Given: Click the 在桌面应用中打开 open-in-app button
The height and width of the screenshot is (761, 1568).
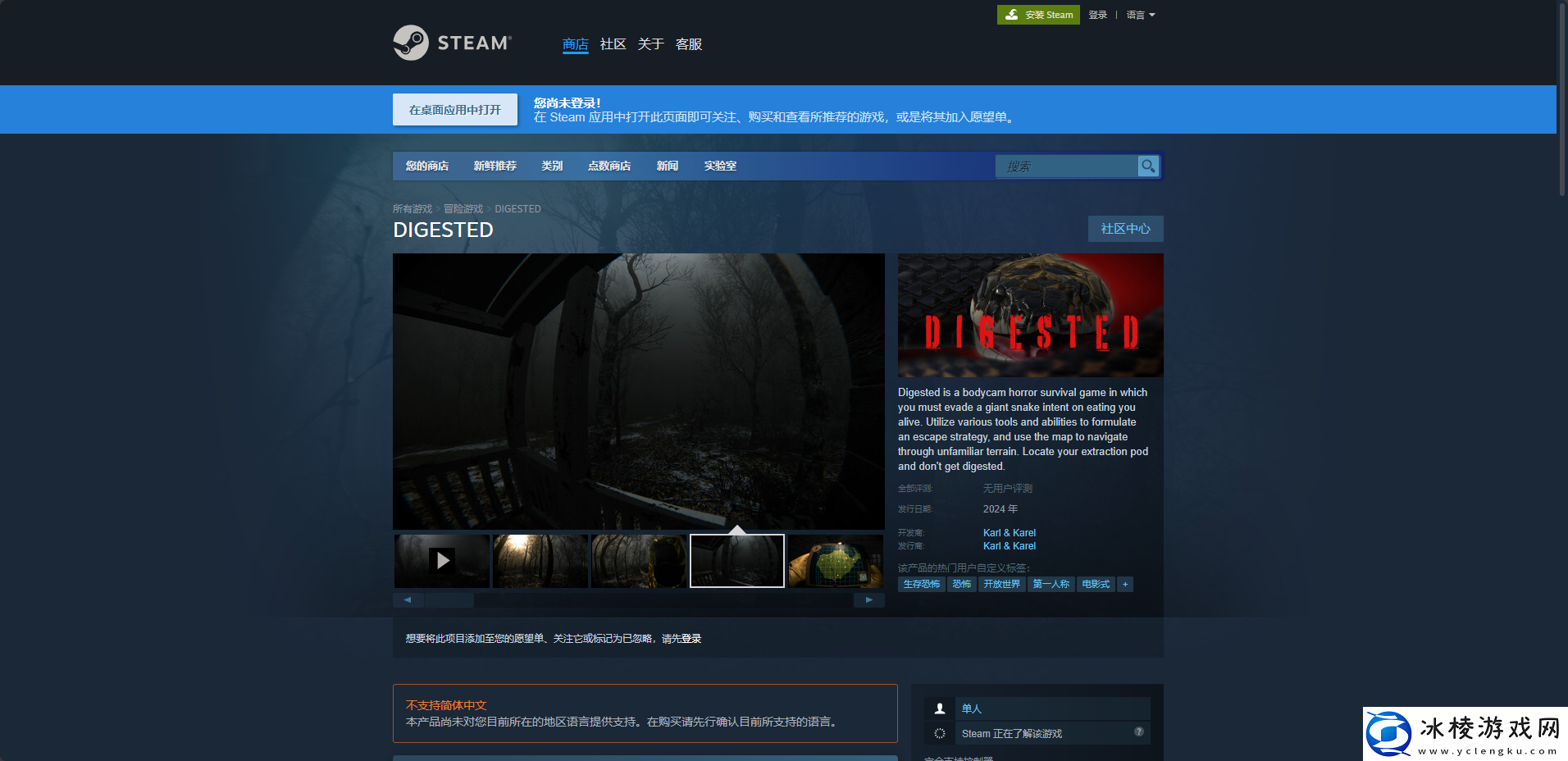Looking at the screenshot, I should pyautogui.click(x=454, y=110).
